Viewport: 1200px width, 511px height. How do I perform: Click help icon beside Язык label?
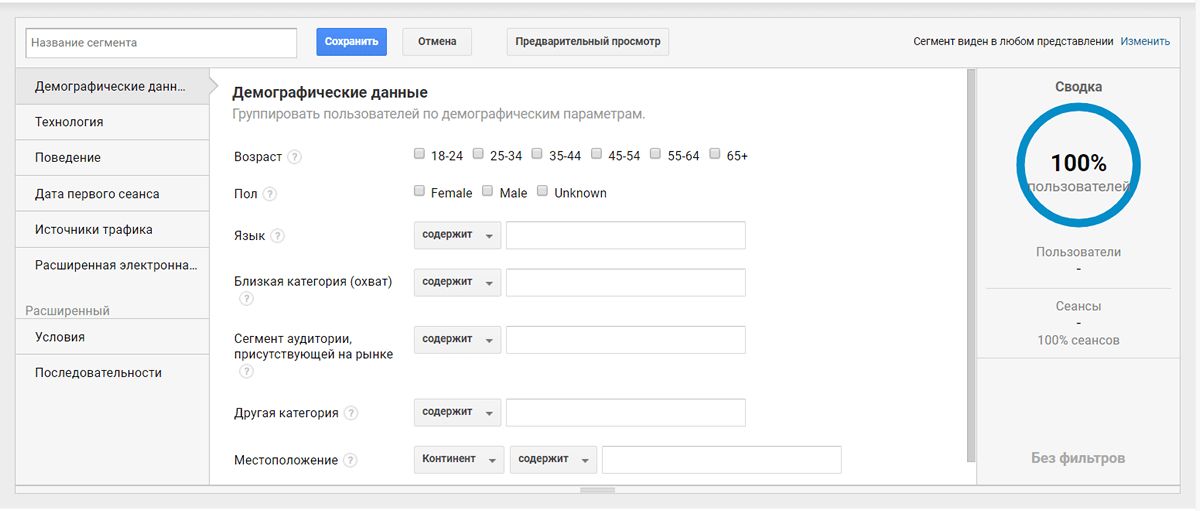(x=277, y=236)
